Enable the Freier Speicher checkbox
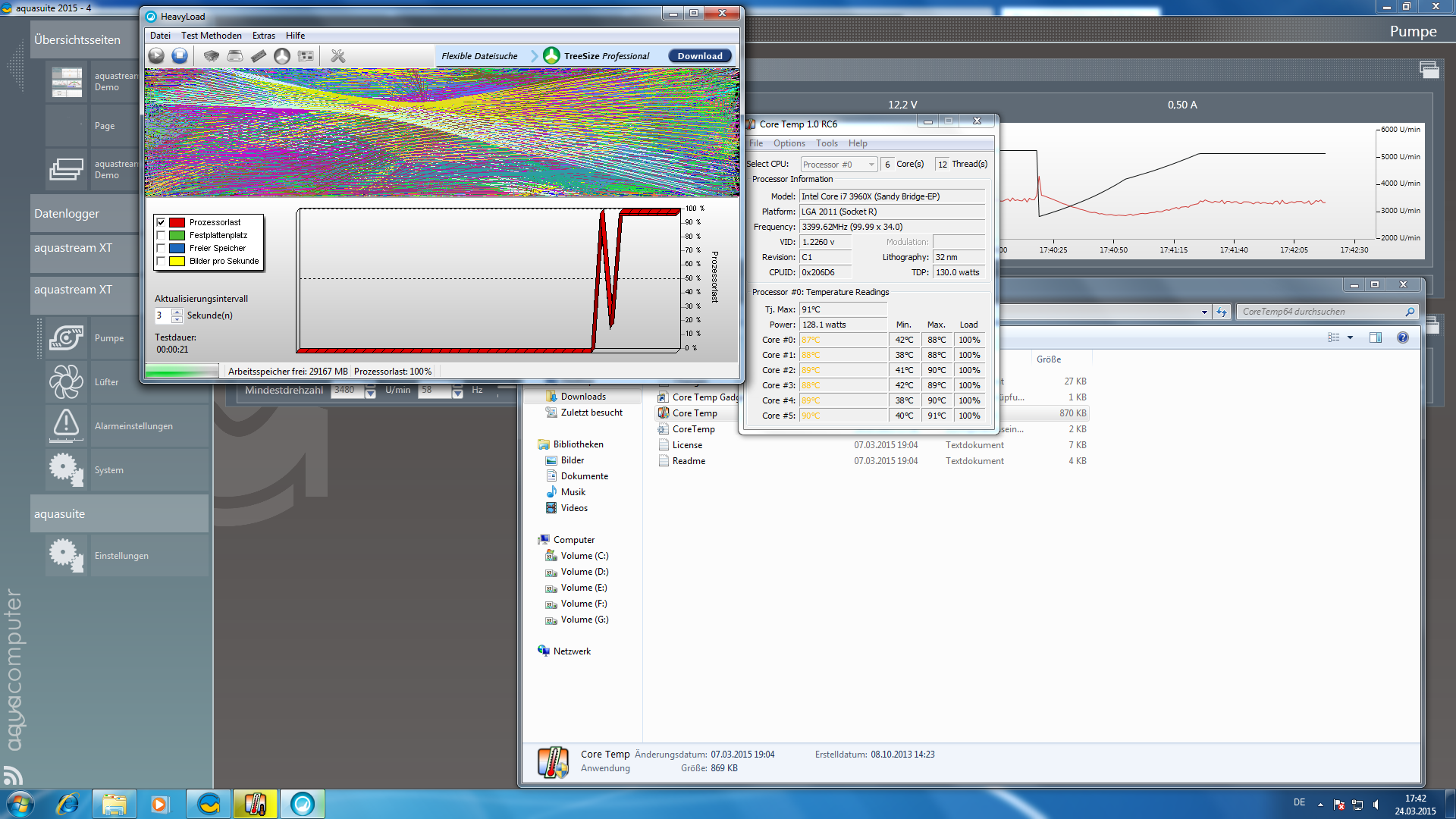 tap(161, 248)
